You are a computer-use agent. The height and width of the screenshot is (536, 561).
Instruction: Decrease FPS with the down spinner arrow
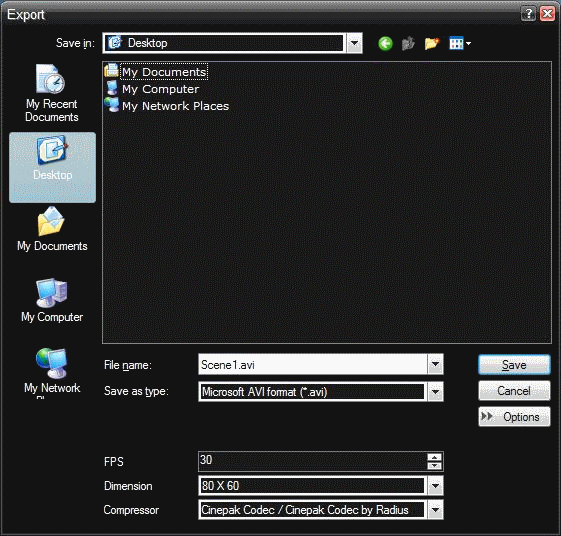(x=435, y=466)
